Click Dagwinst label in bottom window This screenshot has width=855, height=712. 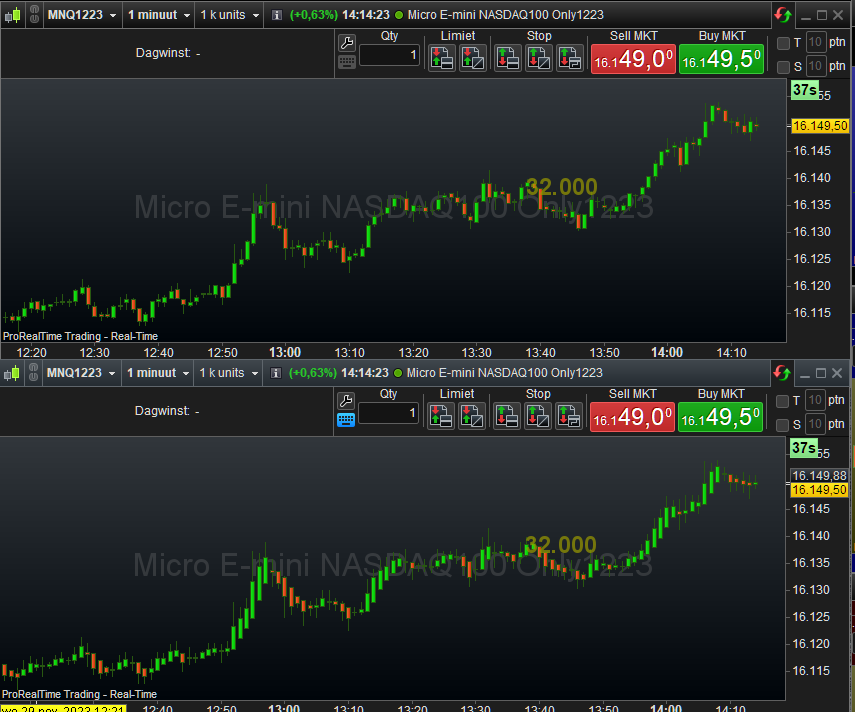tap(162, 411)
